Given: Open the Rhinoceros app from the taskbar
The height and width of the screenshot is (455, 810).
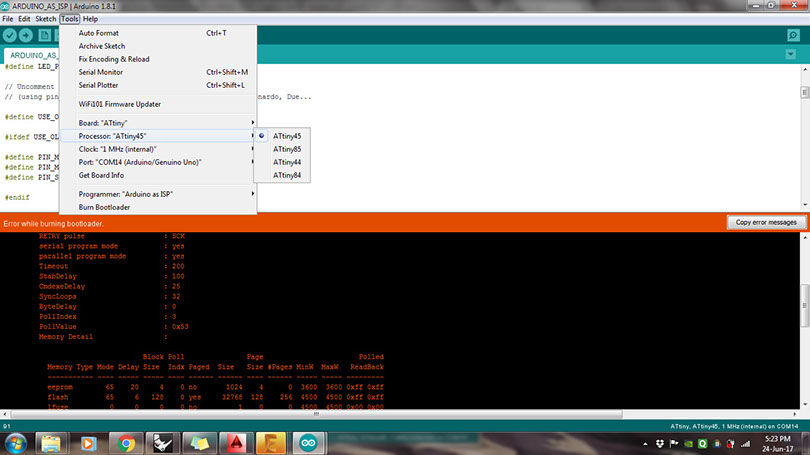Looking at the screenshot, I should point(163,443).
